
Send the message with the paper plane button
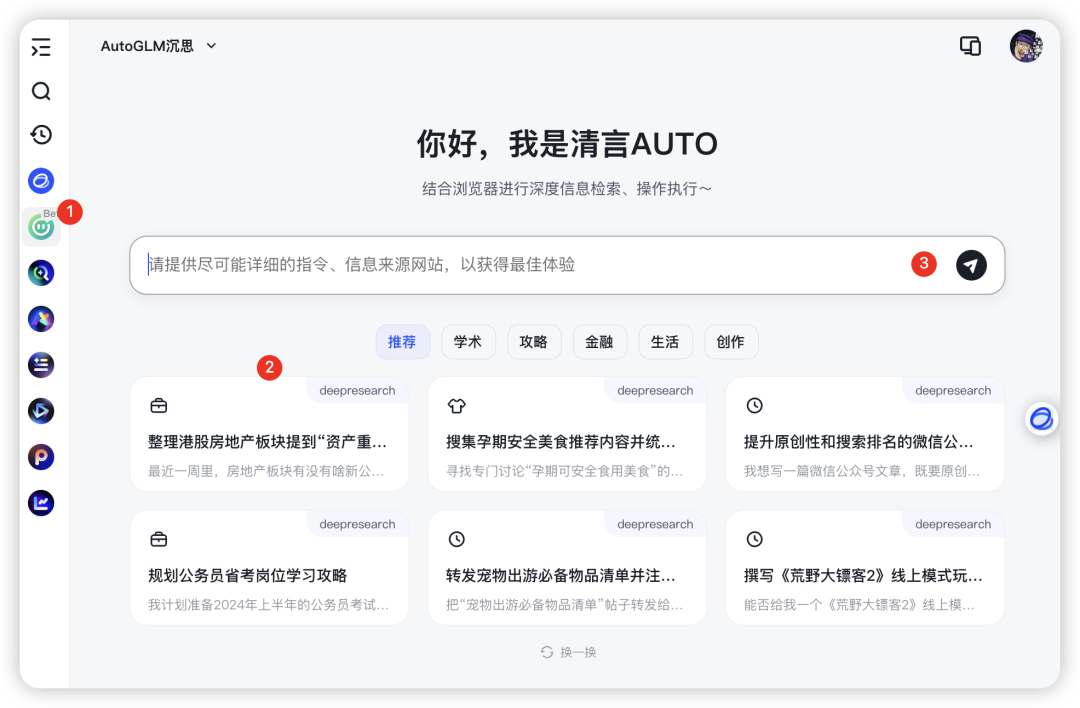pos(970,265)
